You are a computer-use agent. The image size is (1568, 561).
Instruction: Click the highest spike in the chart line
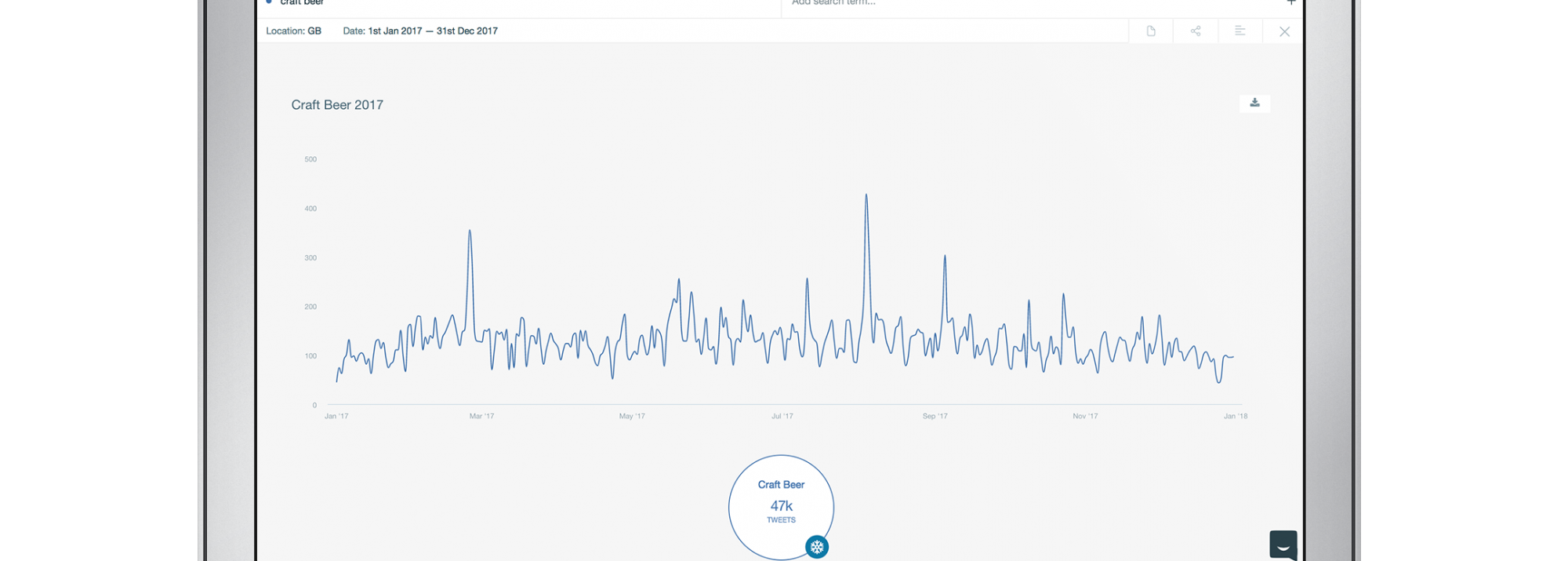tap(866, 195)
